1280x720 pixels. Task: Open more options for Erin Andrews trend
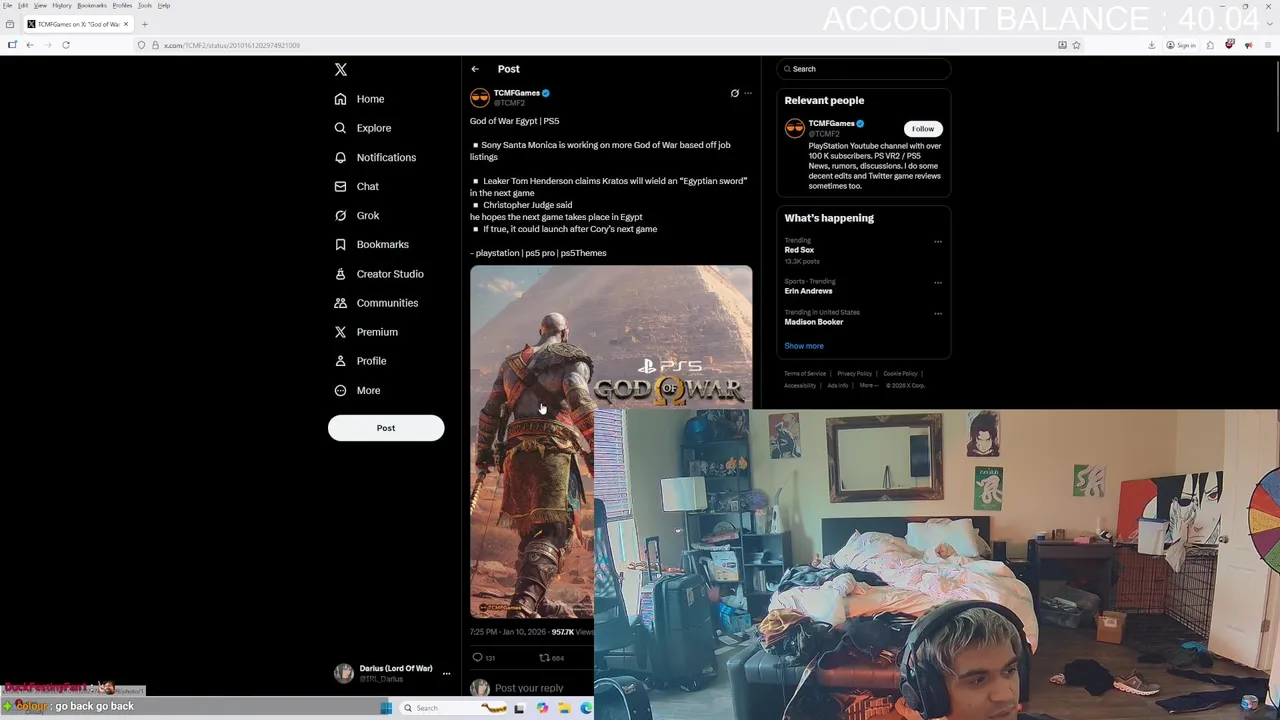937,283
